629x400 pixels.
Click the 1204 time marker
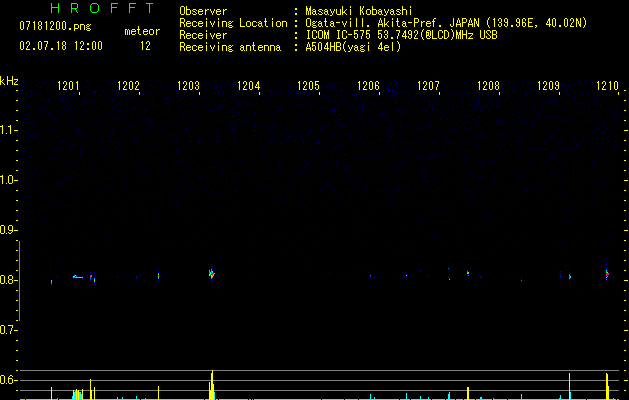(249, 86)
